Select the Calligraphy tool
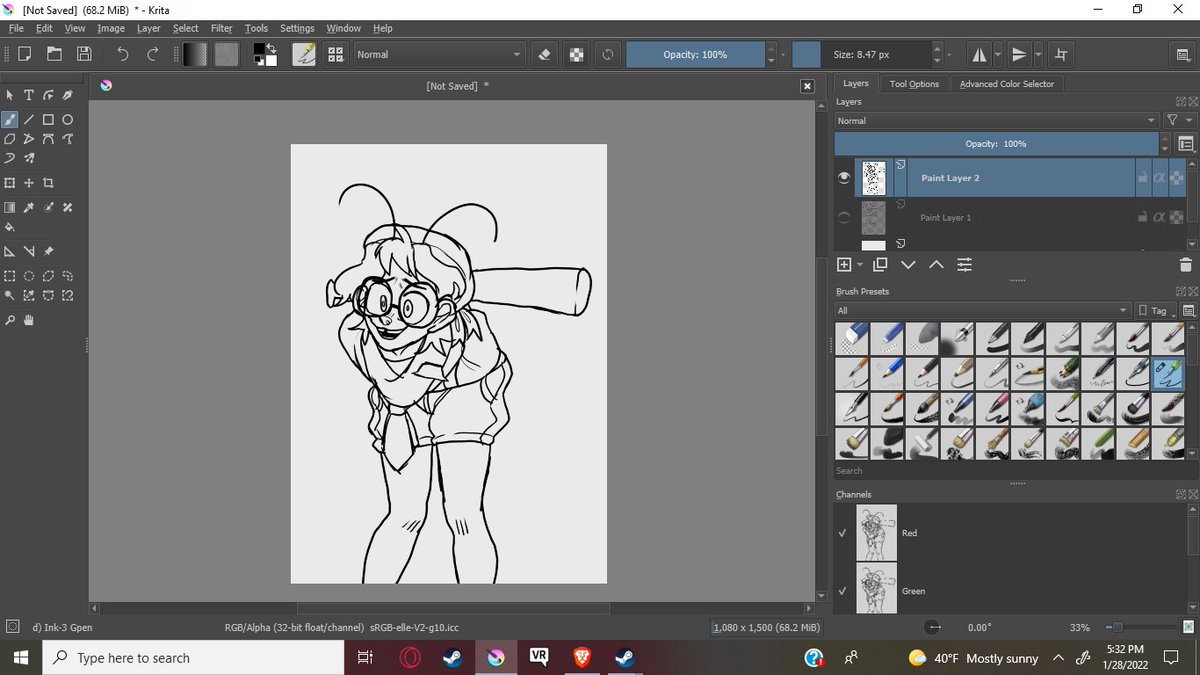 (x=67, y=95)
